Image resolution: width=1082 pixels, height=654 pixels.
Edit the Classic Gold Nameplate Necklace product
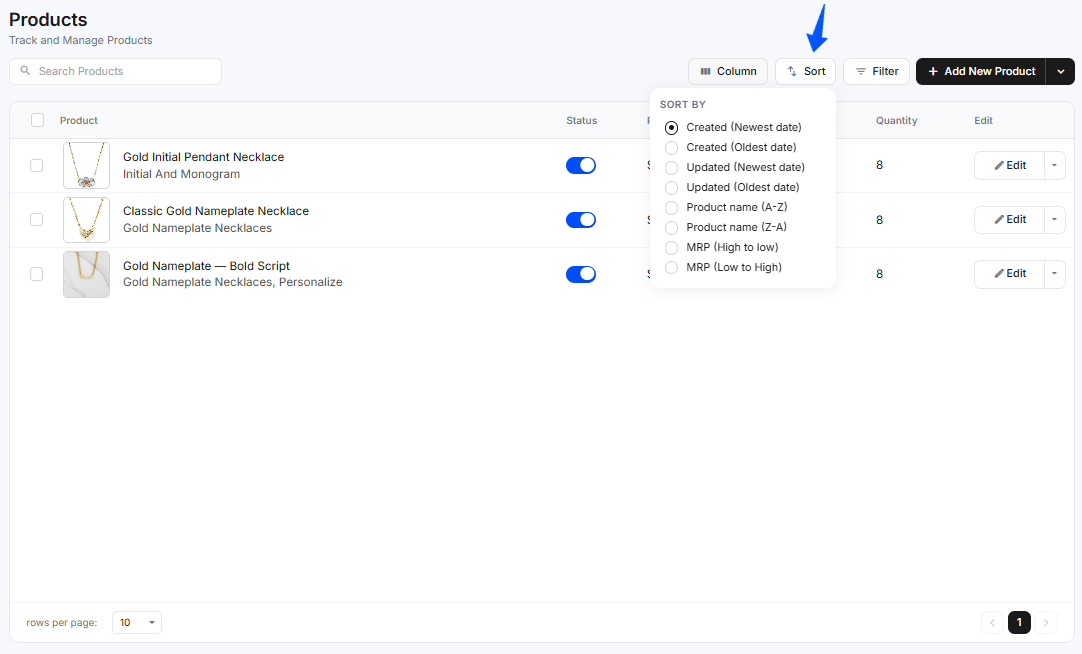[x=1009, y=219]
